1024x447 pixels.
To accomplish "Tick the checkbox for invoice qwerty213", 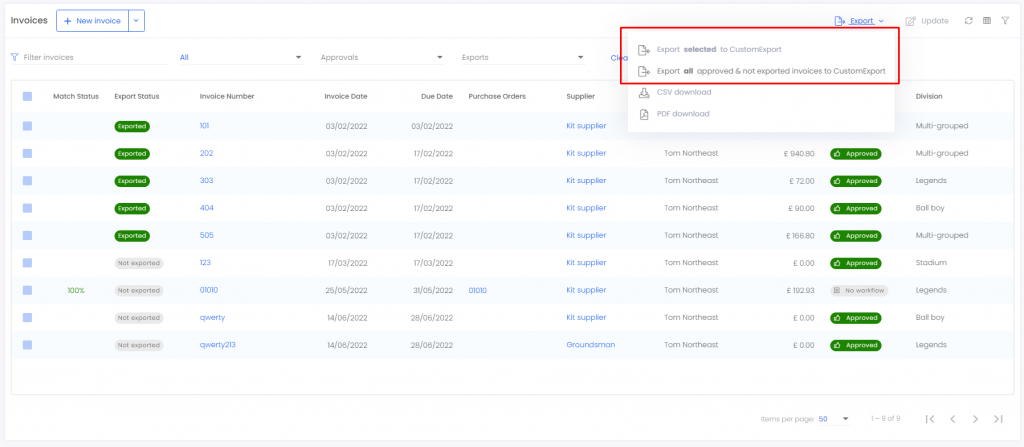I will pos(27,344).
